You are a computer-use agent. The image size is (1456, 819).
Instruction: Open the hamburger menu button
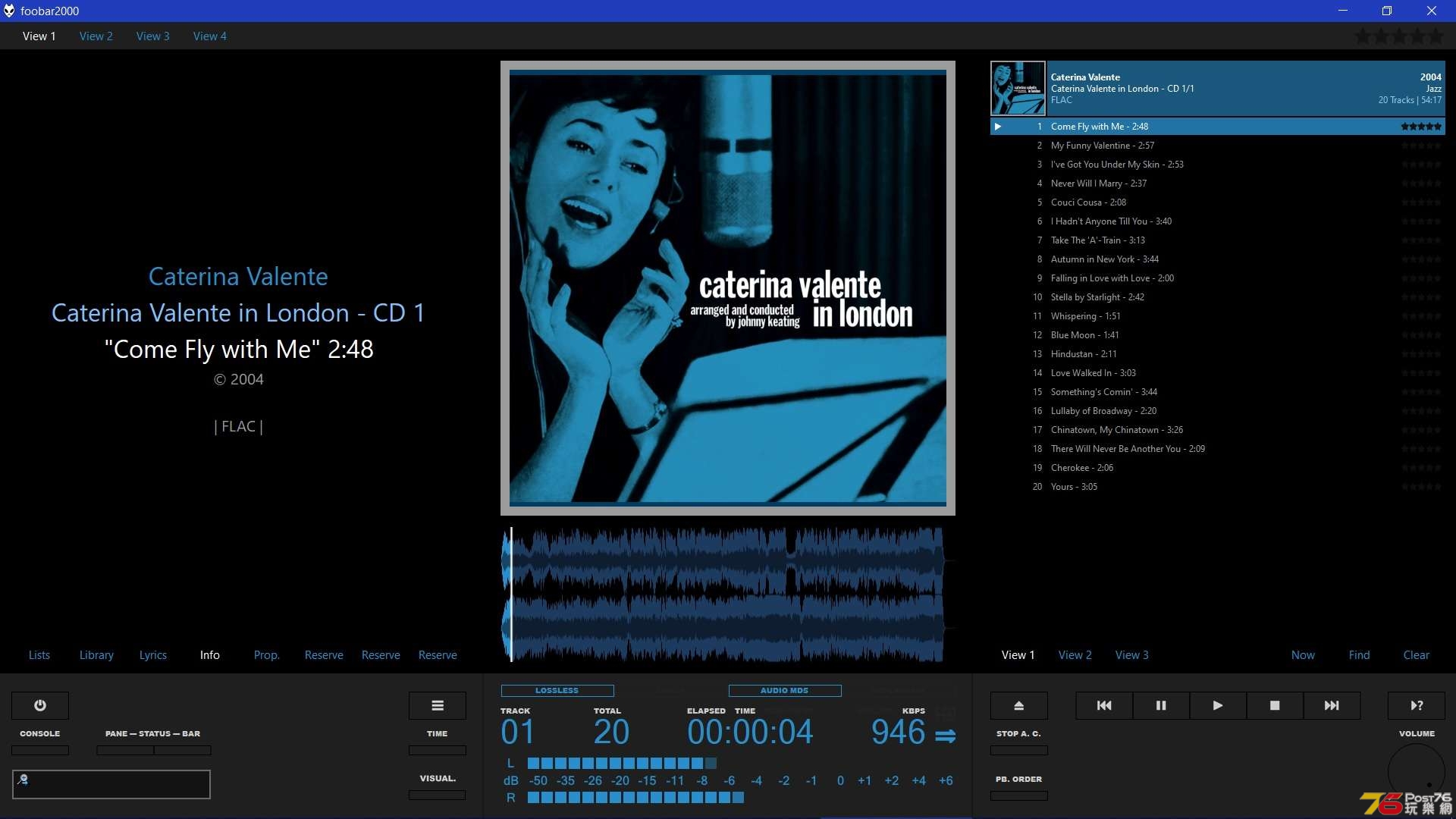[438, 705]
